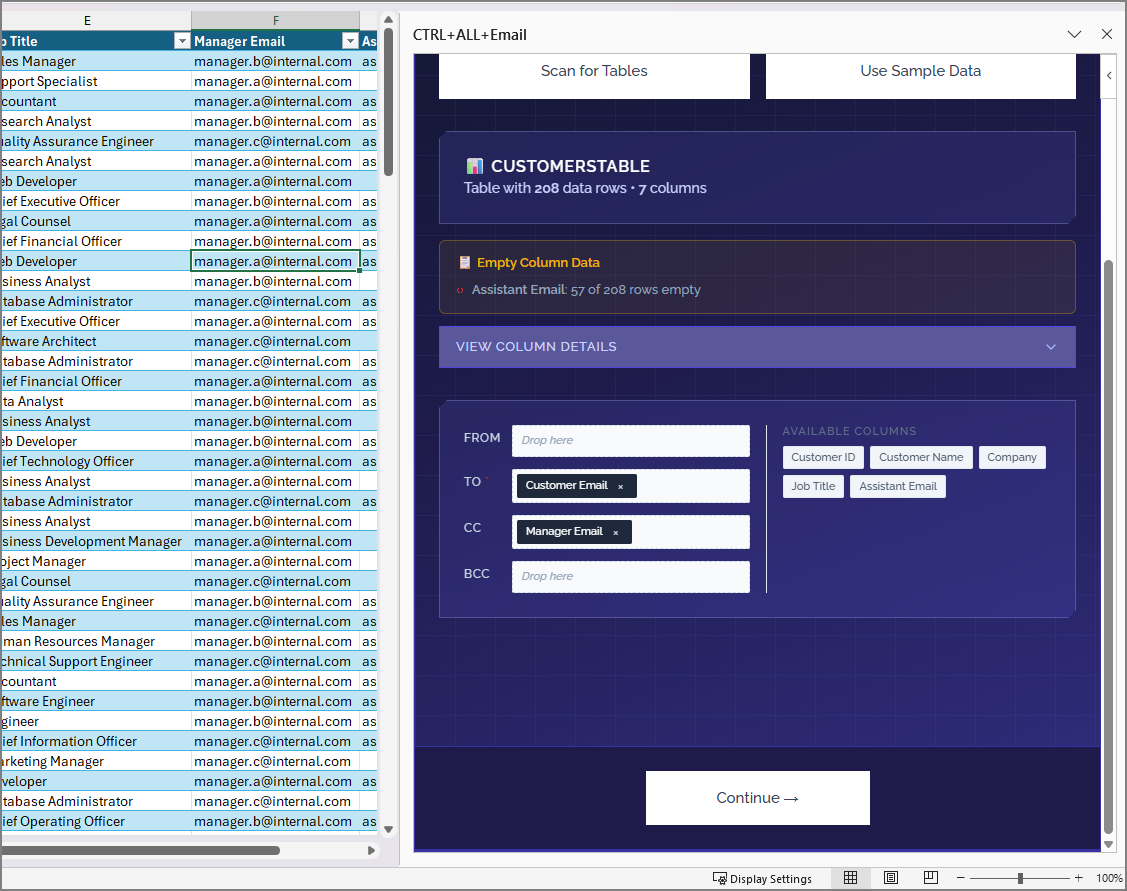This screenshot has height=891, width=1127.
Task: Select Use Sample Data
Action: point(920,71)
